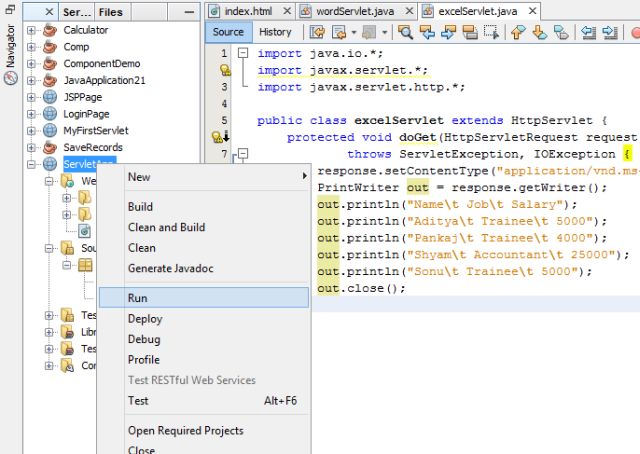Viewport: 640px width, 454px height.
Task: Collapse the ServletApp project tree node
Action: [32, 164]
